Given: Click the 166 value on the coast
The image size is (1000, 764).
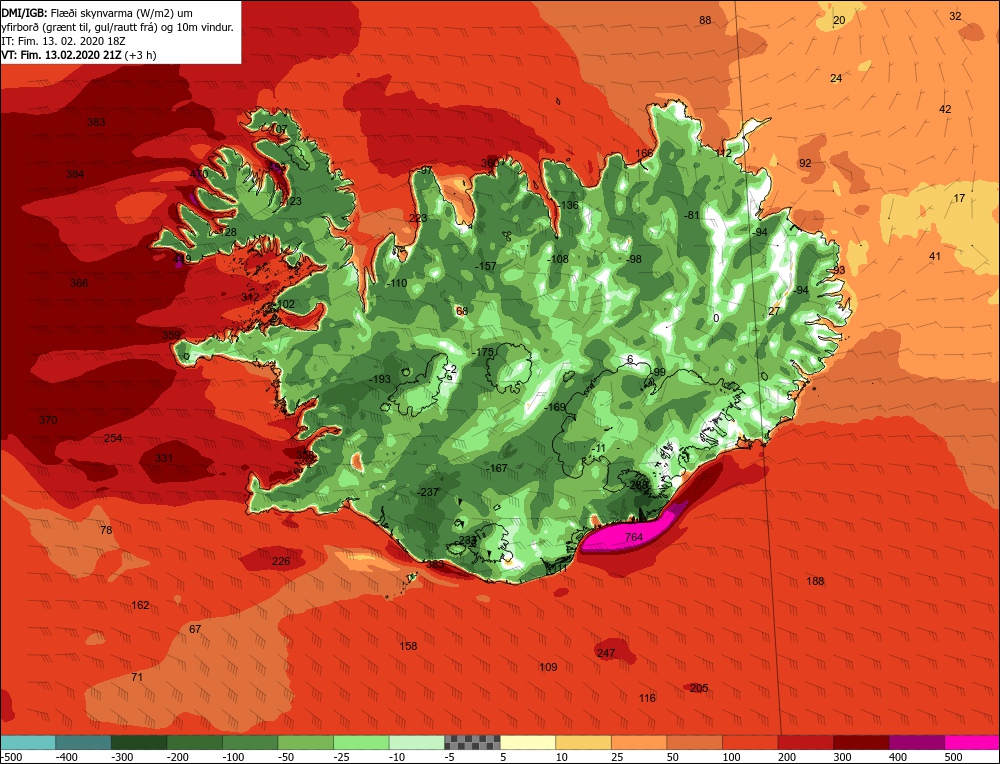Looking at the screenshot, I should [645, 153].
